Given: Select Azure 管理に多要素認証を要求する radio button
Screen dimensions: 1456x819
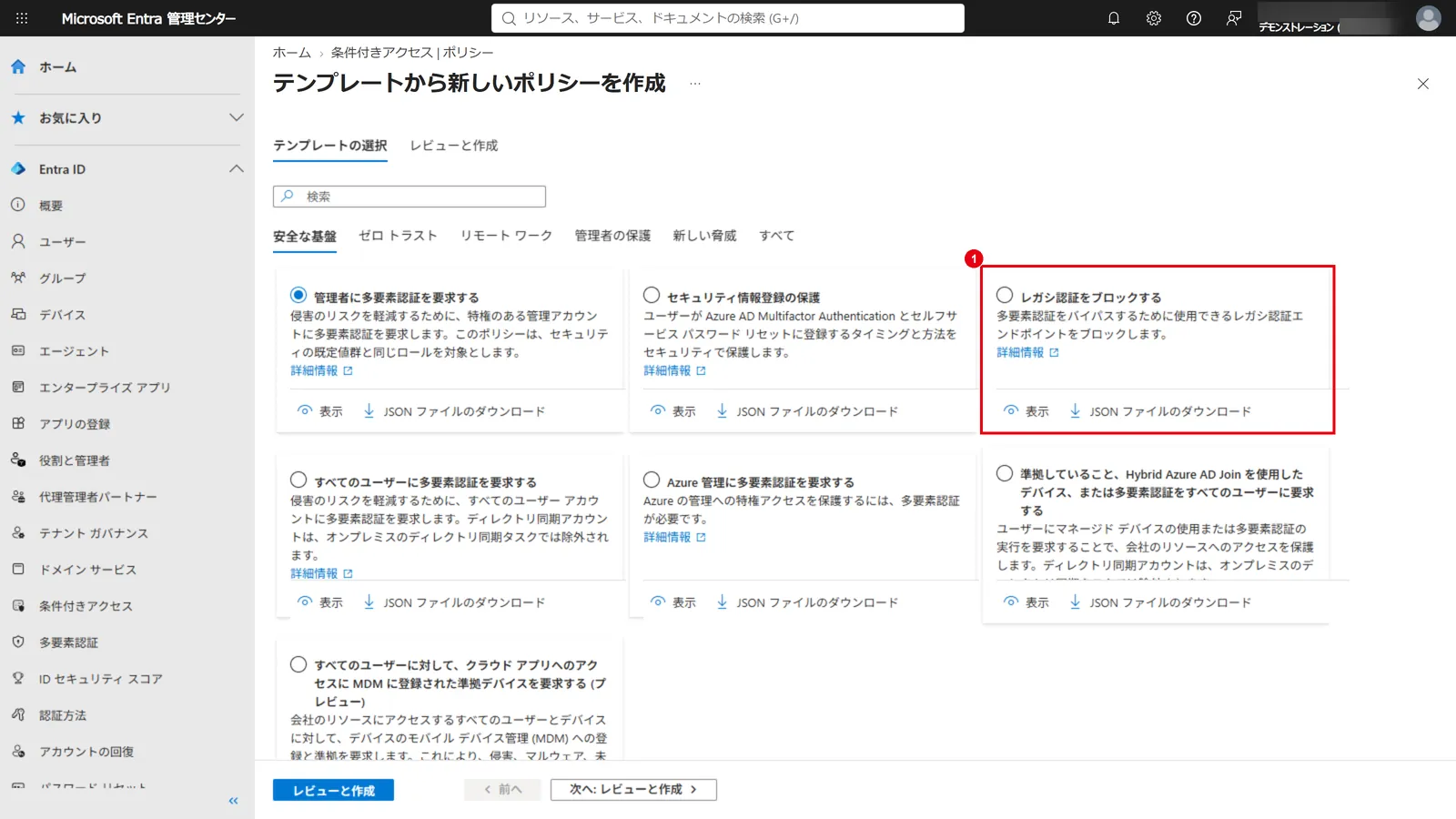Looking at the screenshot, I should 652,480.
